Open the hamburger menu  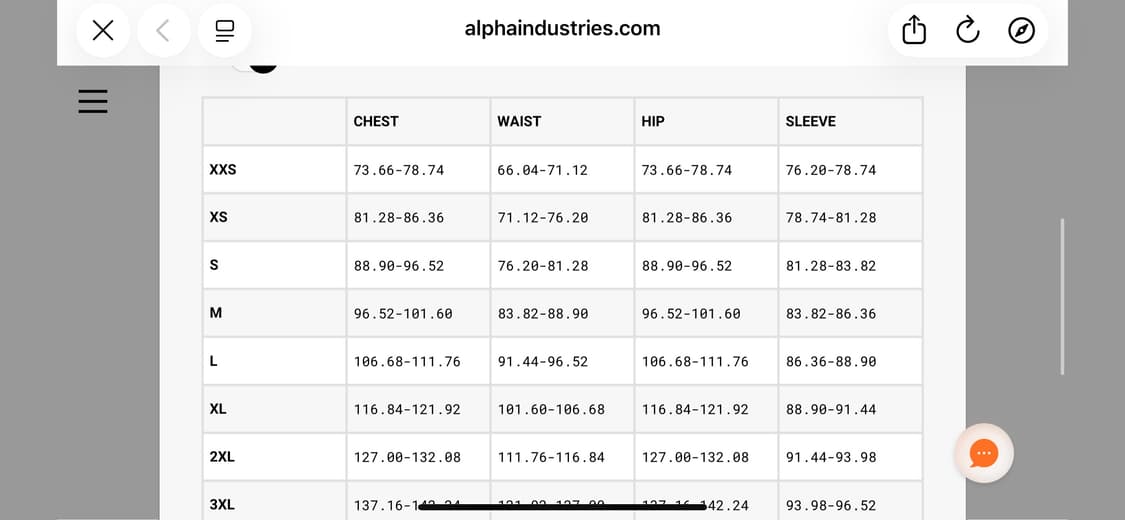(x=93, y=101)
